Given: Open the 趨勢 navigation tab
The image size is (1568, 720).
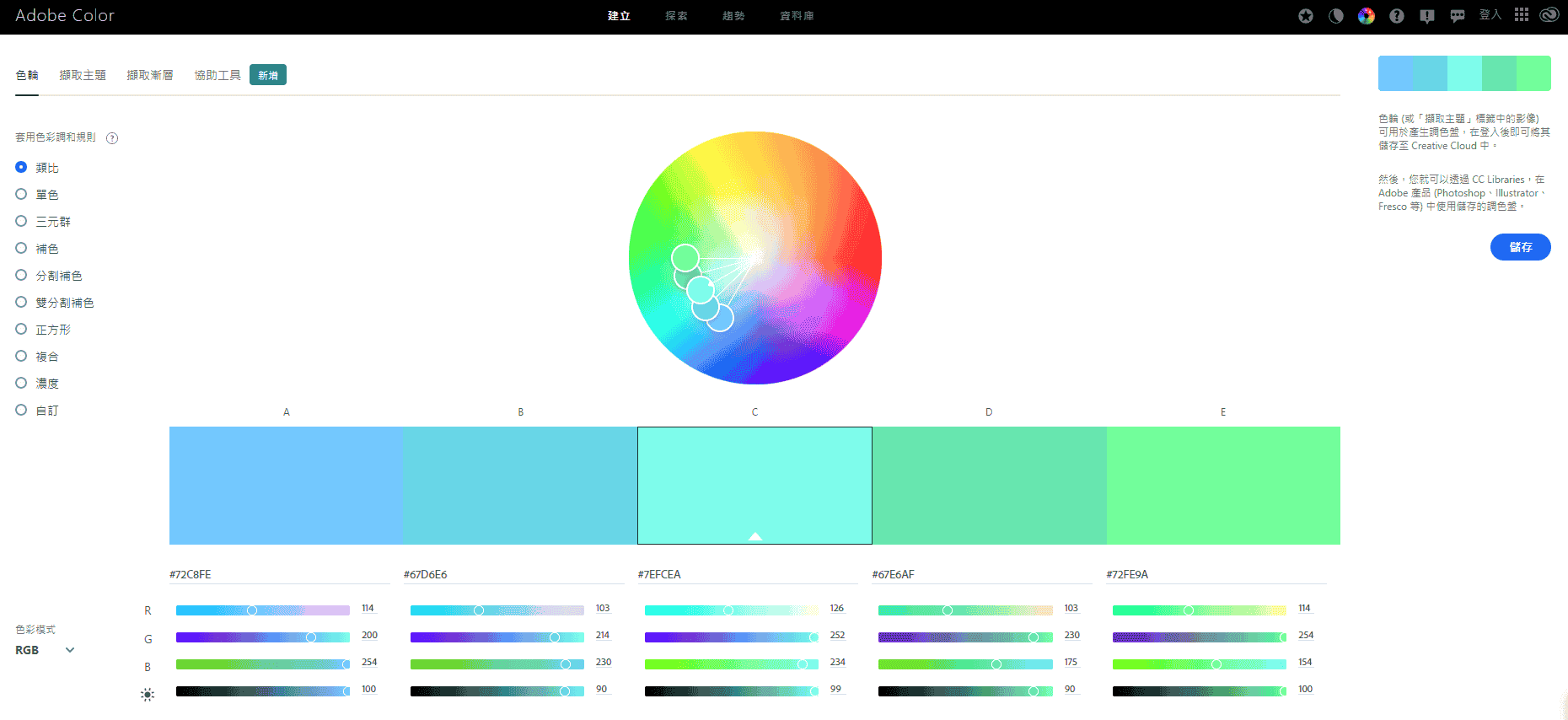Looking at the screenshot, I should [733, 16].
